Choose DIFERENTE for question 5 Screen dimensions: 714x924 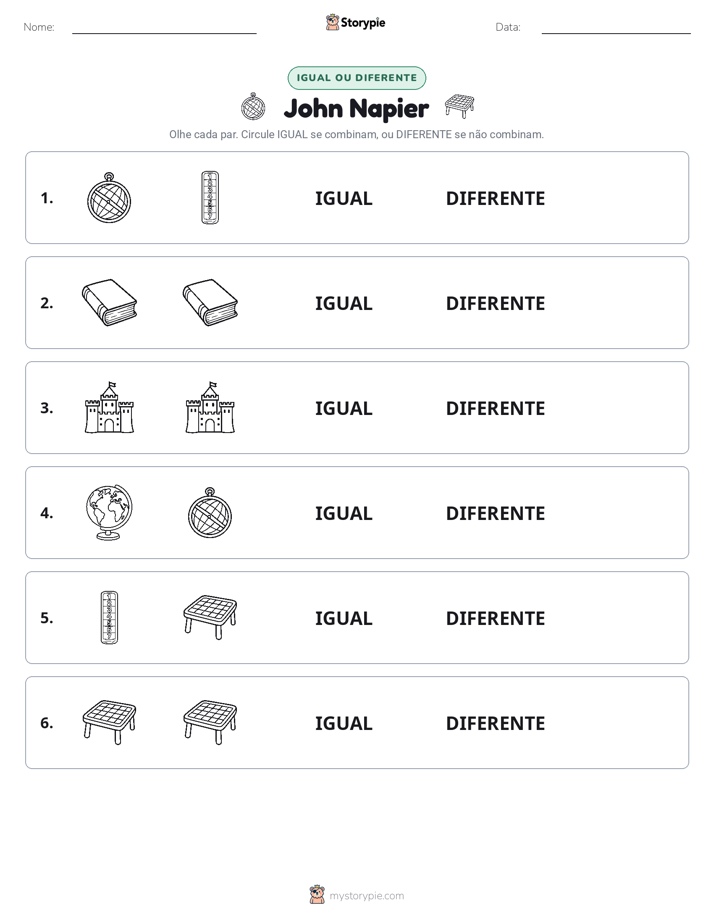[x=495, y=618]
